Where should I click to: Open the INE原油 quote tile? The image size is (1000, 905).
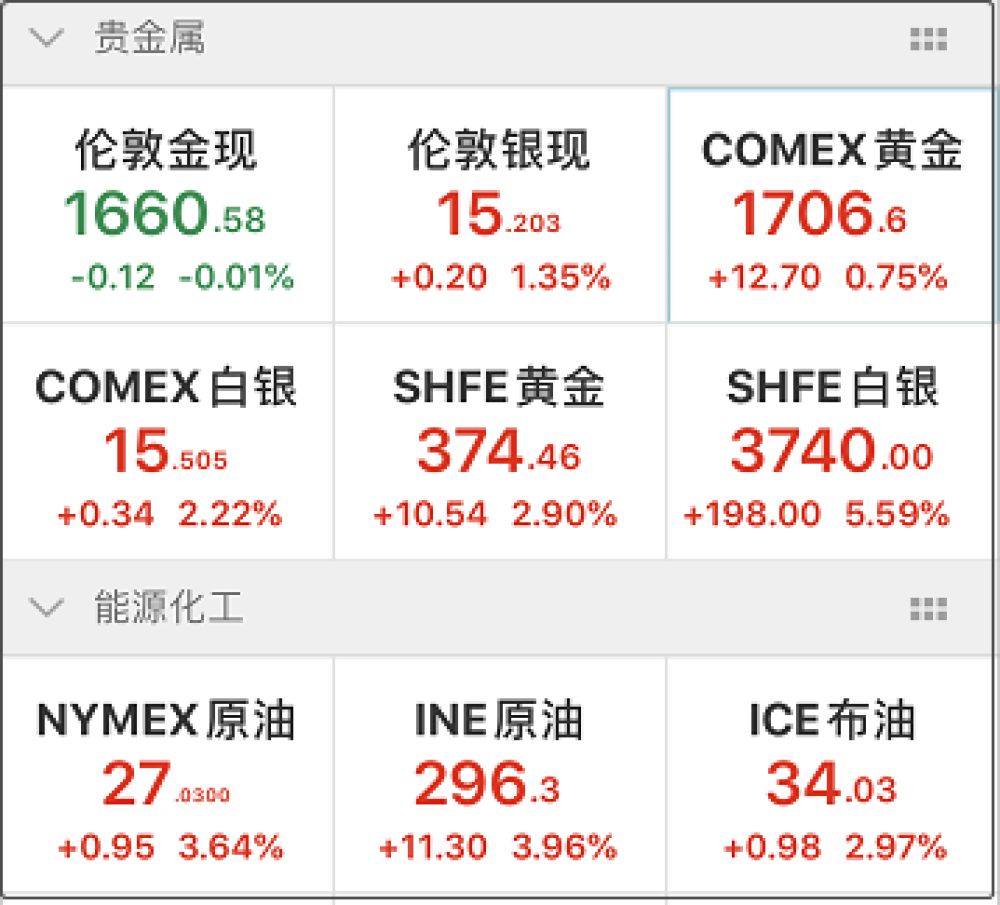tap(500, 775)
